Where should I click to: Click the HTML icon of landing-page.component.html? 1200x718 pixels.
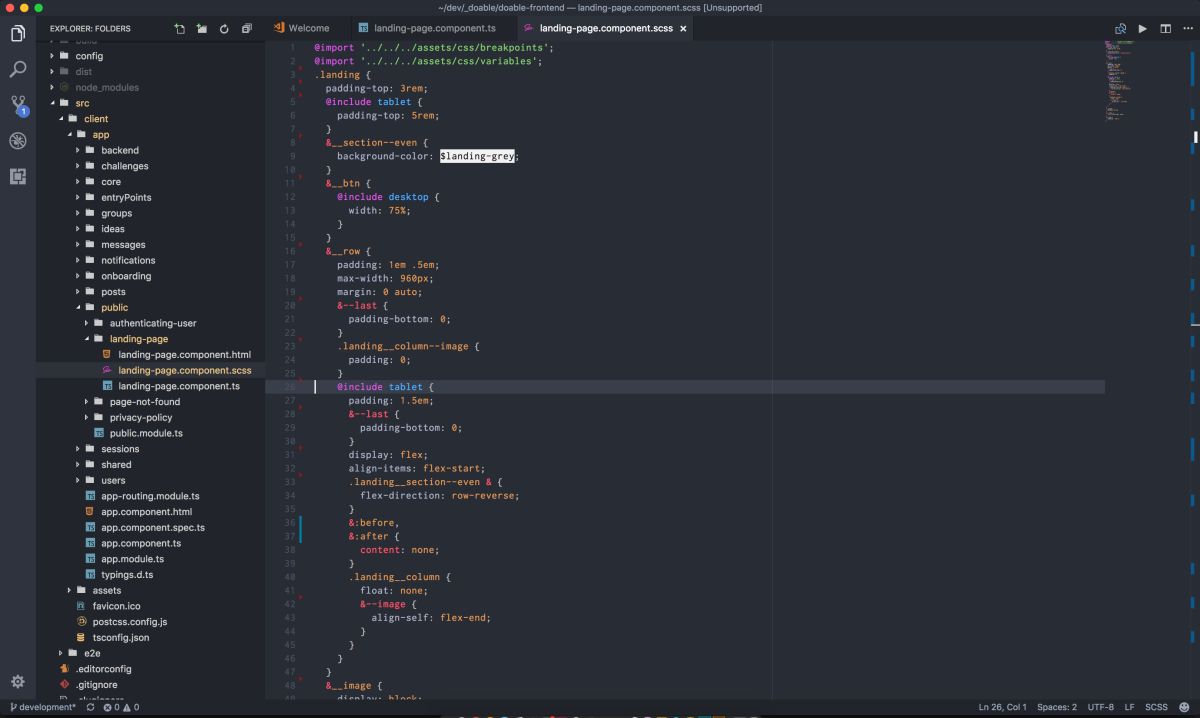[107, 355]
